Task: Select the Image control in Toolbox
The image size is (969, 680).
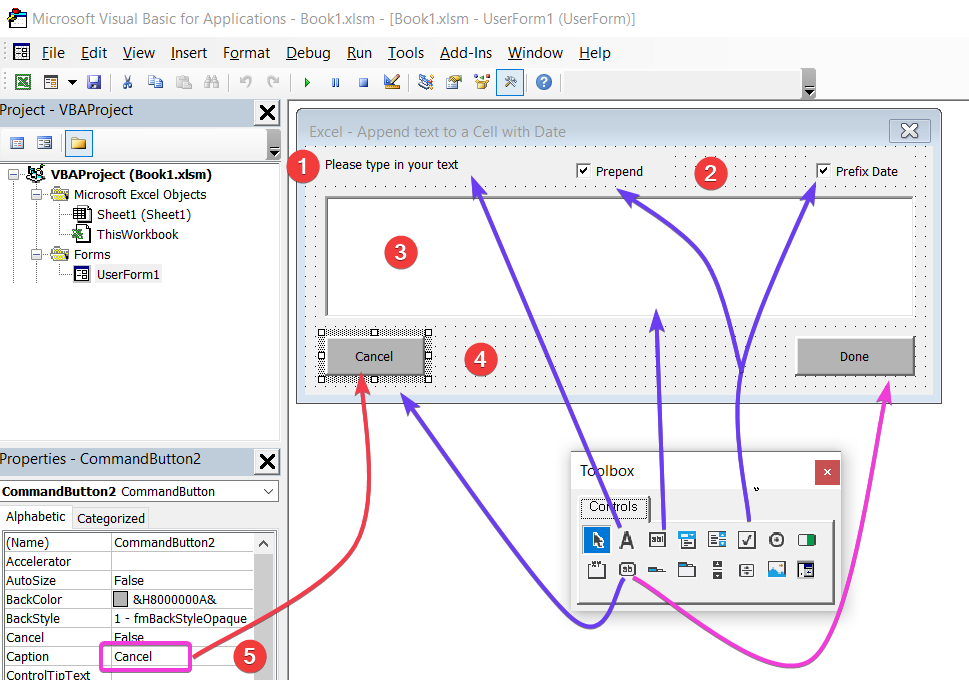Action: pos(777,569)
